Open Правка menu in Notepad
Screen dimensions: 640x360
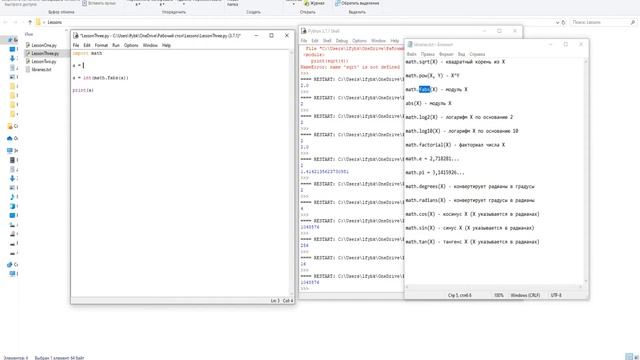click(x=428, y=54)
